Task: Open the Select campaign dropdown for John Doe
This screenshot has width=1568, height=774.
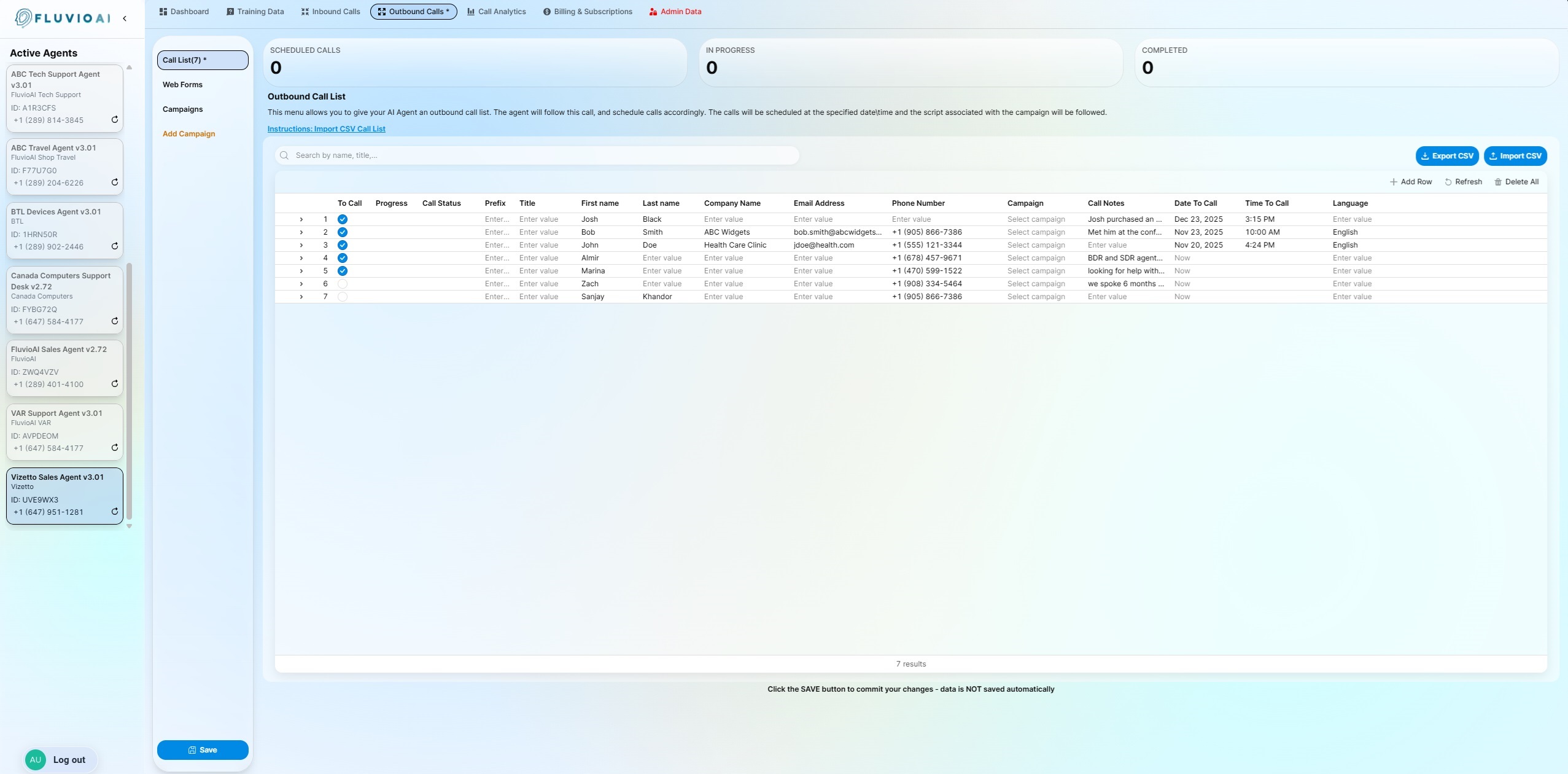Action: (1036, 245)
